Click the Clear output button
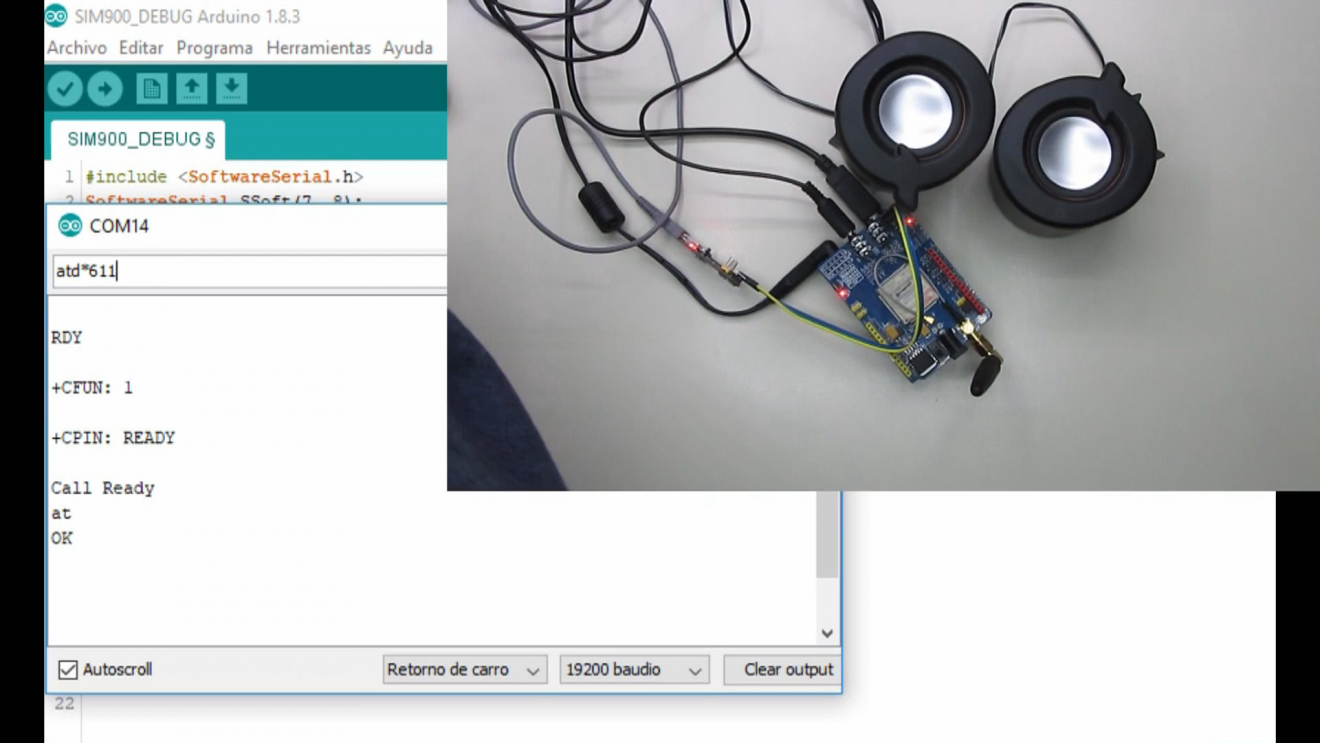Viewport: 1320px width, 743px height. [787, 670]
